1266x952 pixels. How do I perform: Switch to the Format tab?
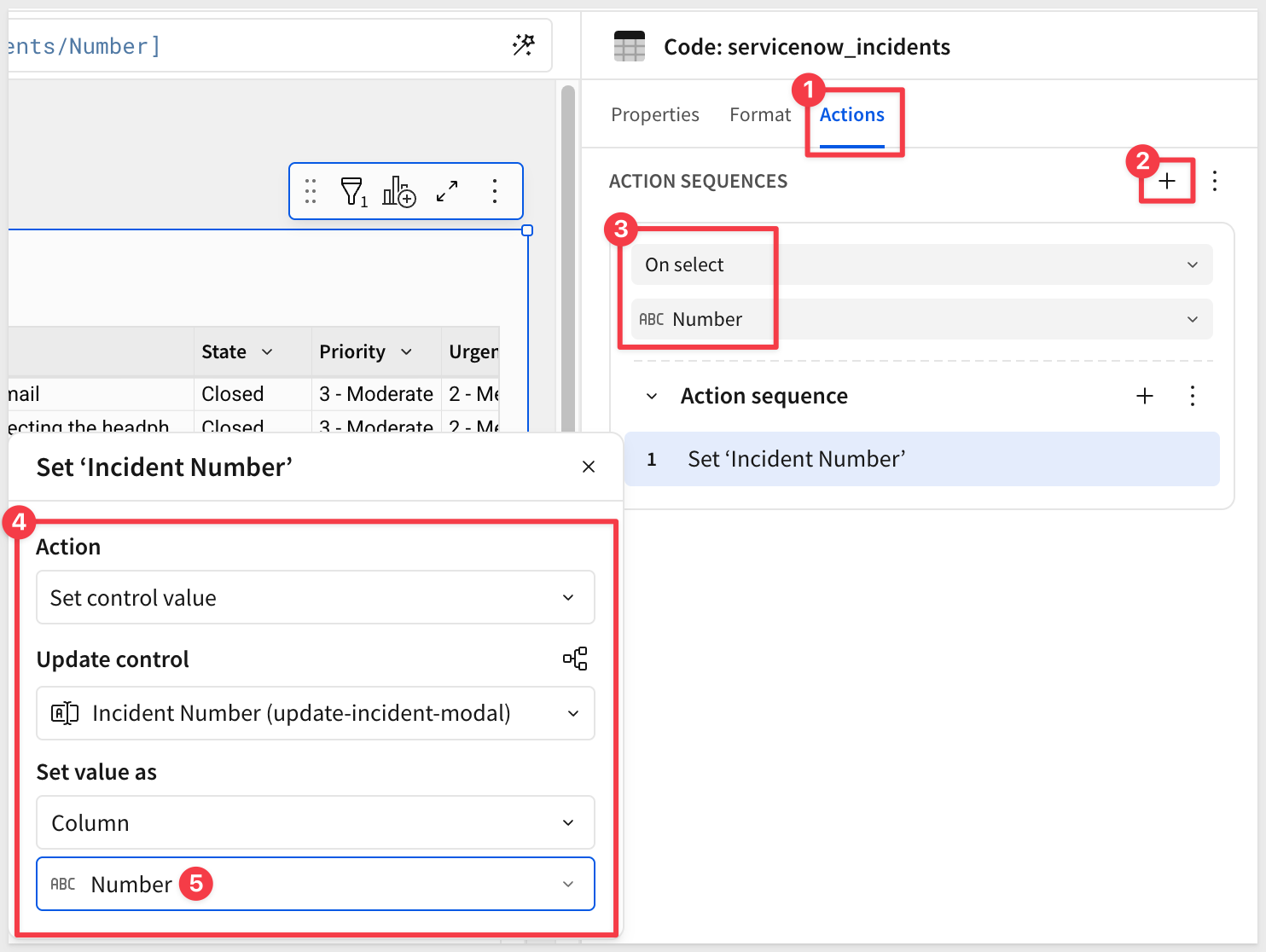pyautogui.click(x=759, y=115)
